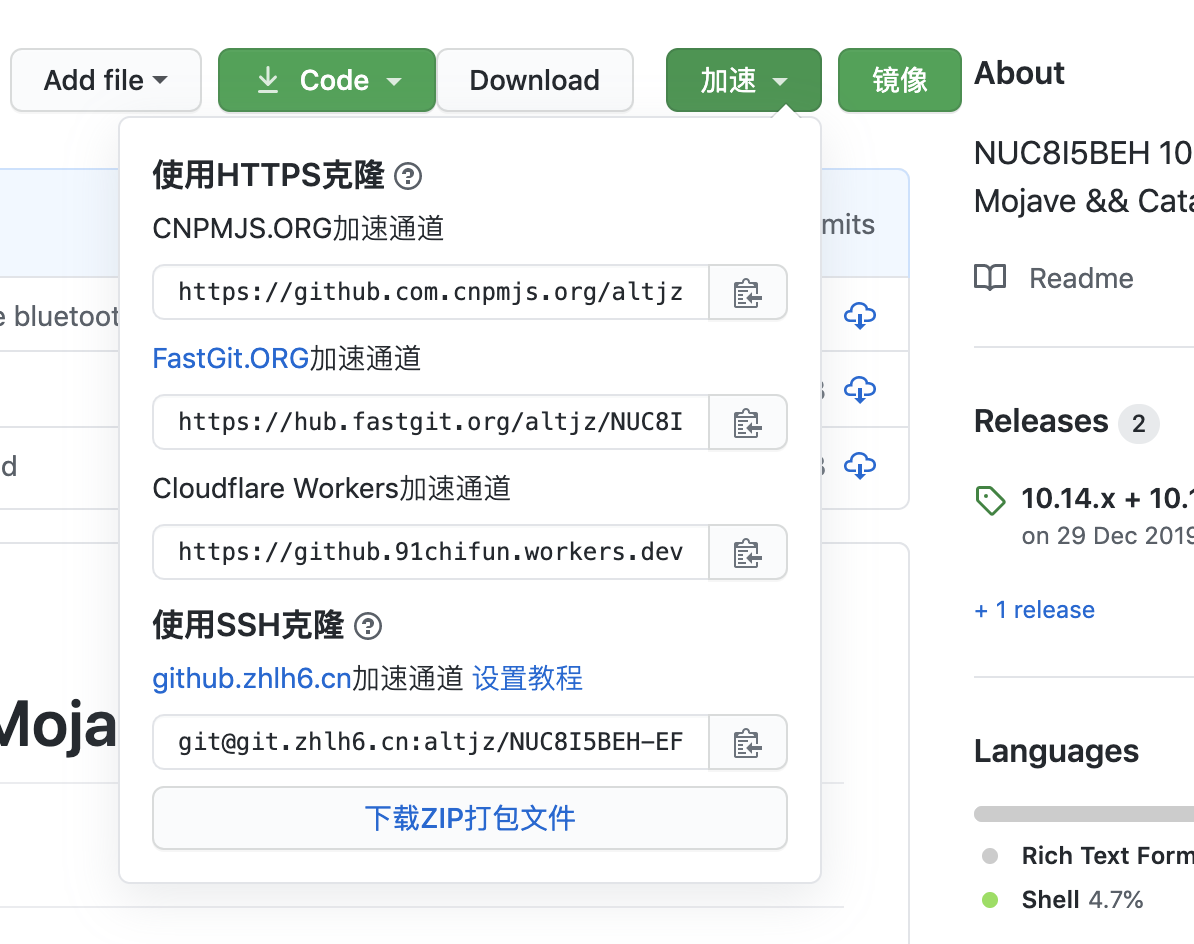Copy the CNPMJS.ORG clone URL
The image size is (1194, 944).
[747, 293]
